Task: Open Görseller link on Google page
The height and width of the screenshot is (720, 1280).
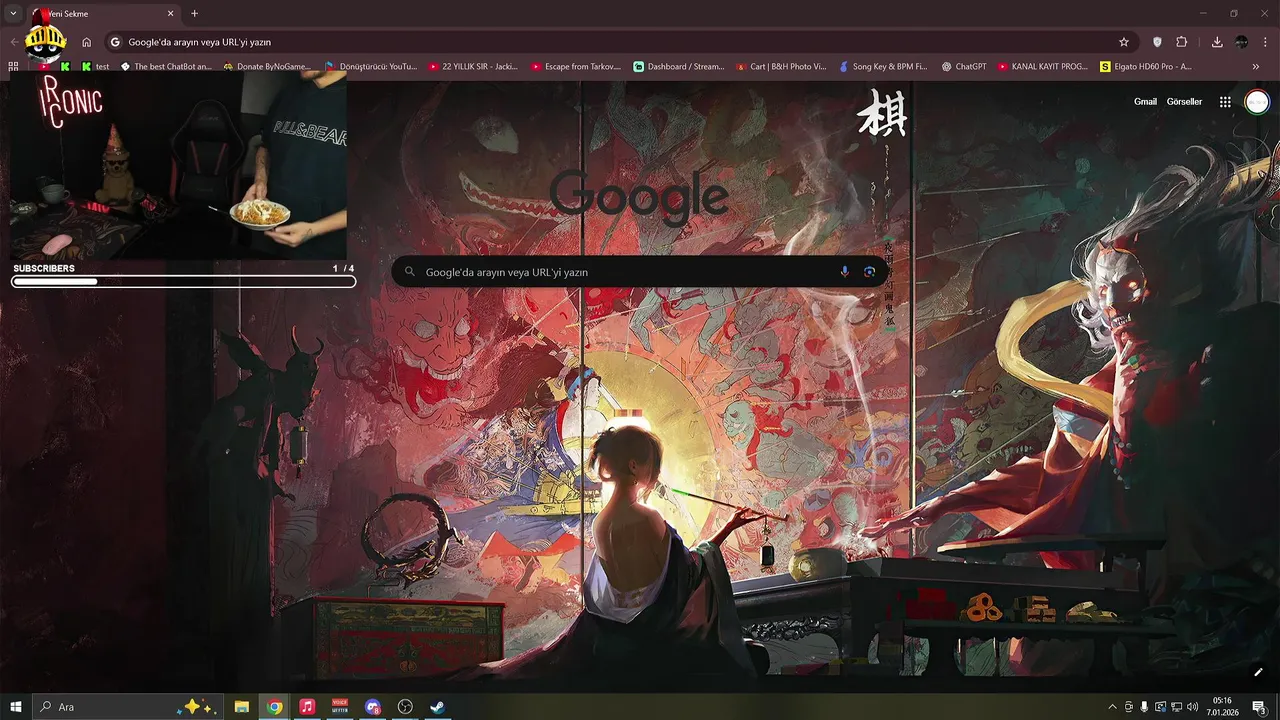Action: point(1184,102)
